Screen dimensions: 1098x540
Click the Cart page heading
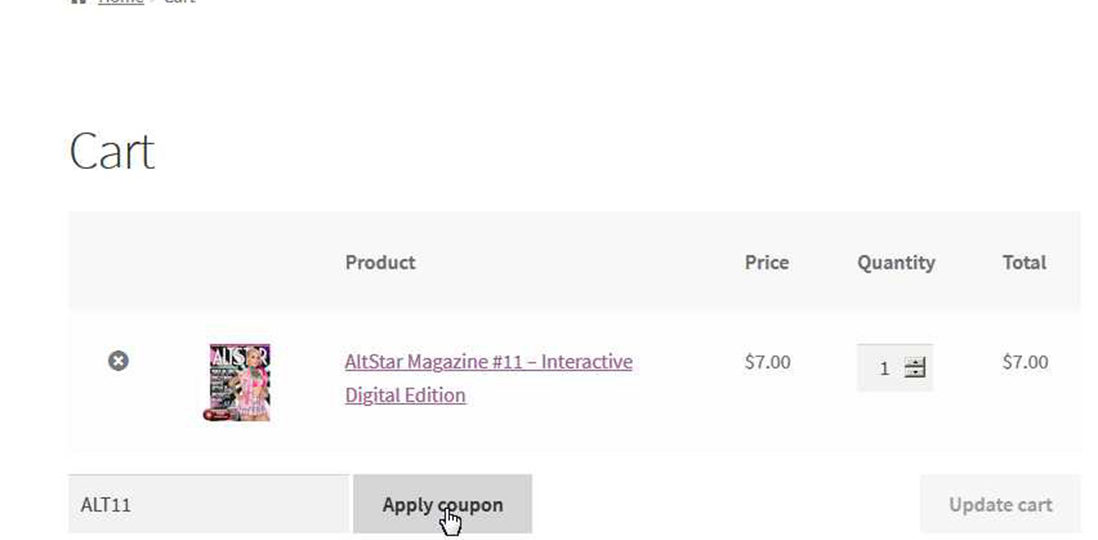click(x=111, y=152)
